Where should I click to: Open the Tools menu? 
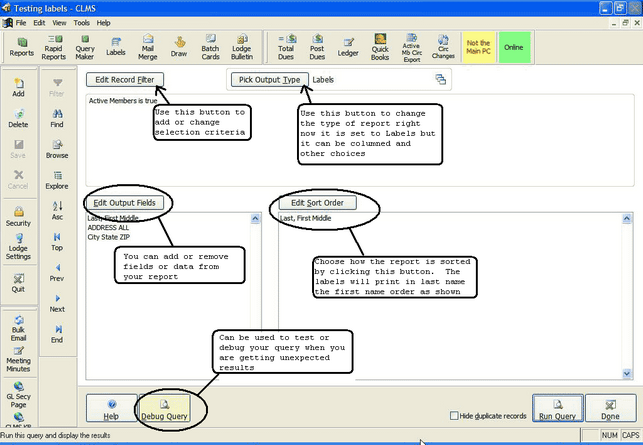[x=81, y=22]
